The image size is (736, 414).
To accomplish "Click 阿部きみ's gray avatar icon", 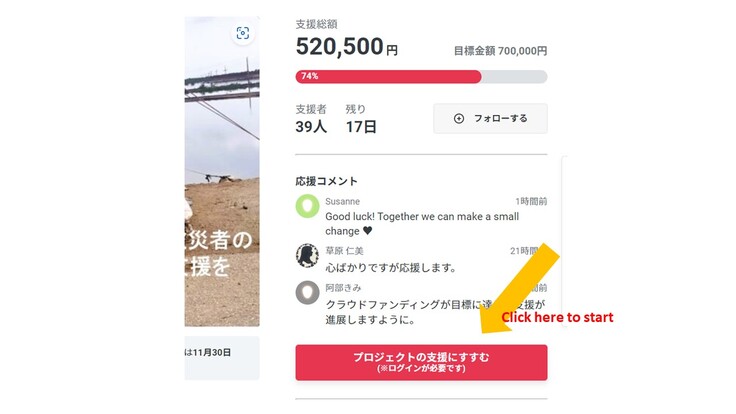I will tap(307, 292).
